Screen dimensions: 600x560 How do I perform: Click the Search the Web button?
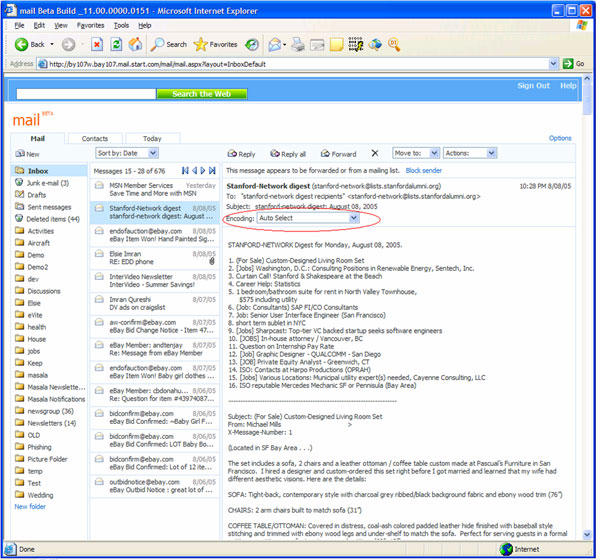tap(202, 94)
